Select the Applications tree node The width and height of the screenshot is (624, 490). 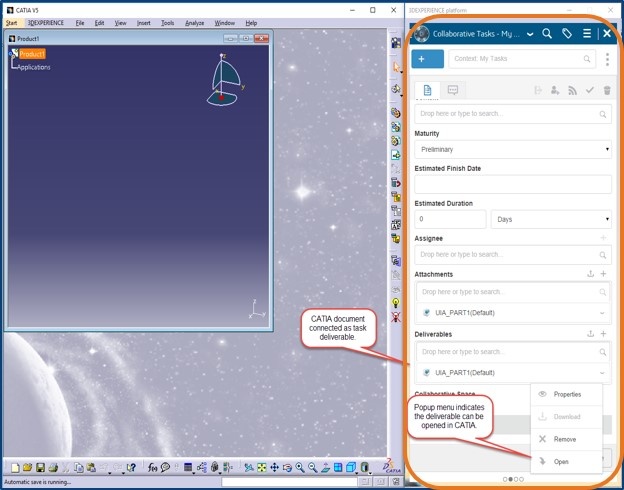tap(34, 67)
